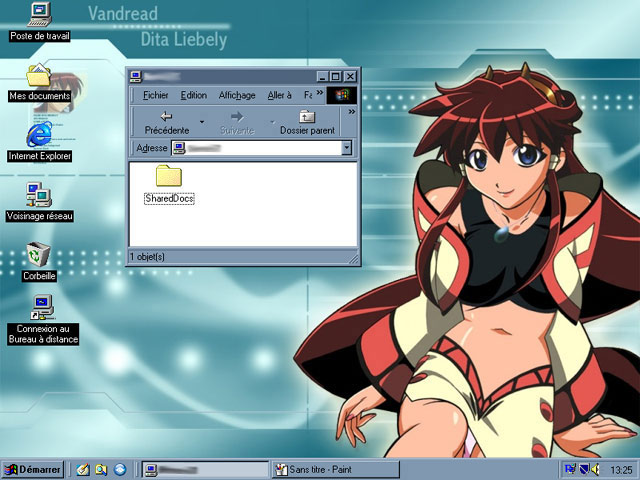Open the Edition menu
The height and width of the screenshot is (480, 640).
coord(193,96)
